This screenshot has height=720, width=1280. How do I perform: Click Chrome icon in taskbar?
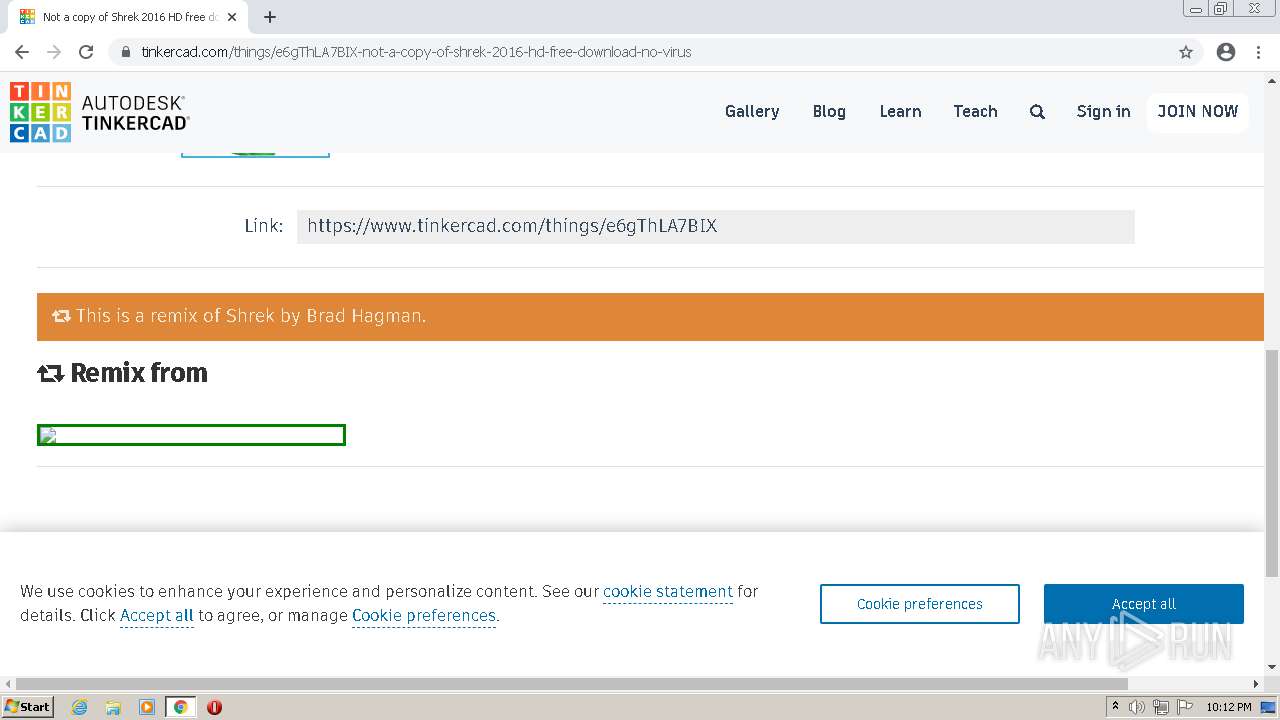(x=181, y=707)
